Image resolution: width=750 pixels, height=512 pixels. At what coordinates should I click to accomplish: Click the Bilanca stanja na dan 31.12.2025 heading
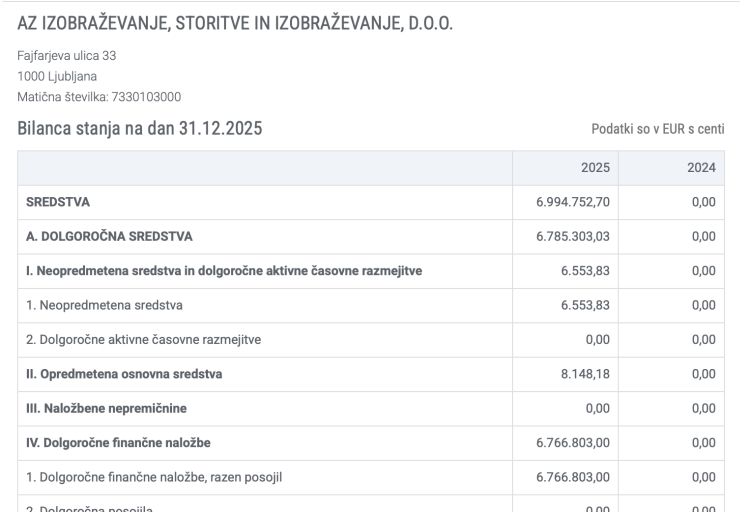(x=140, y=128)
